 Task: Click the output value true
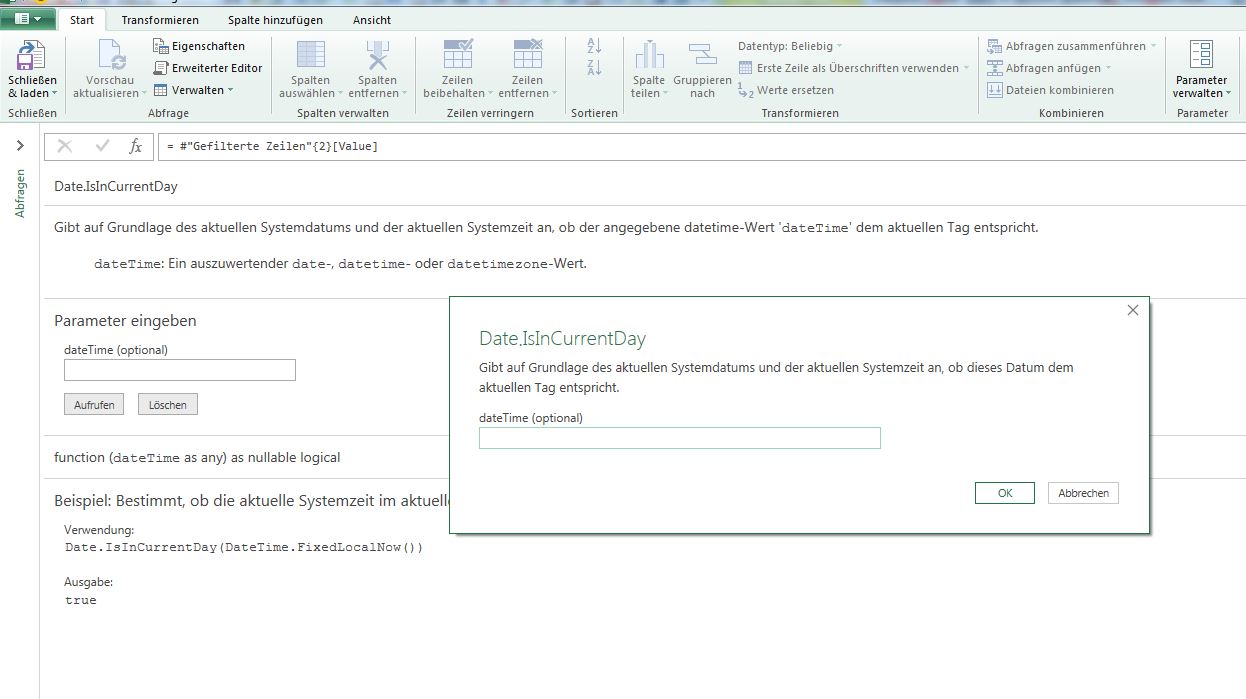point(81,600)
